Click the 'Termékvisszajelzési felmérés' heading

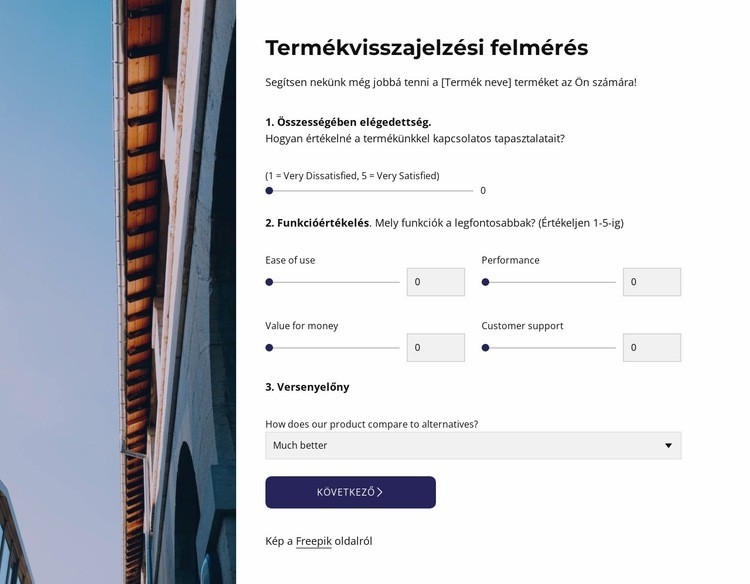click(426, 48)
